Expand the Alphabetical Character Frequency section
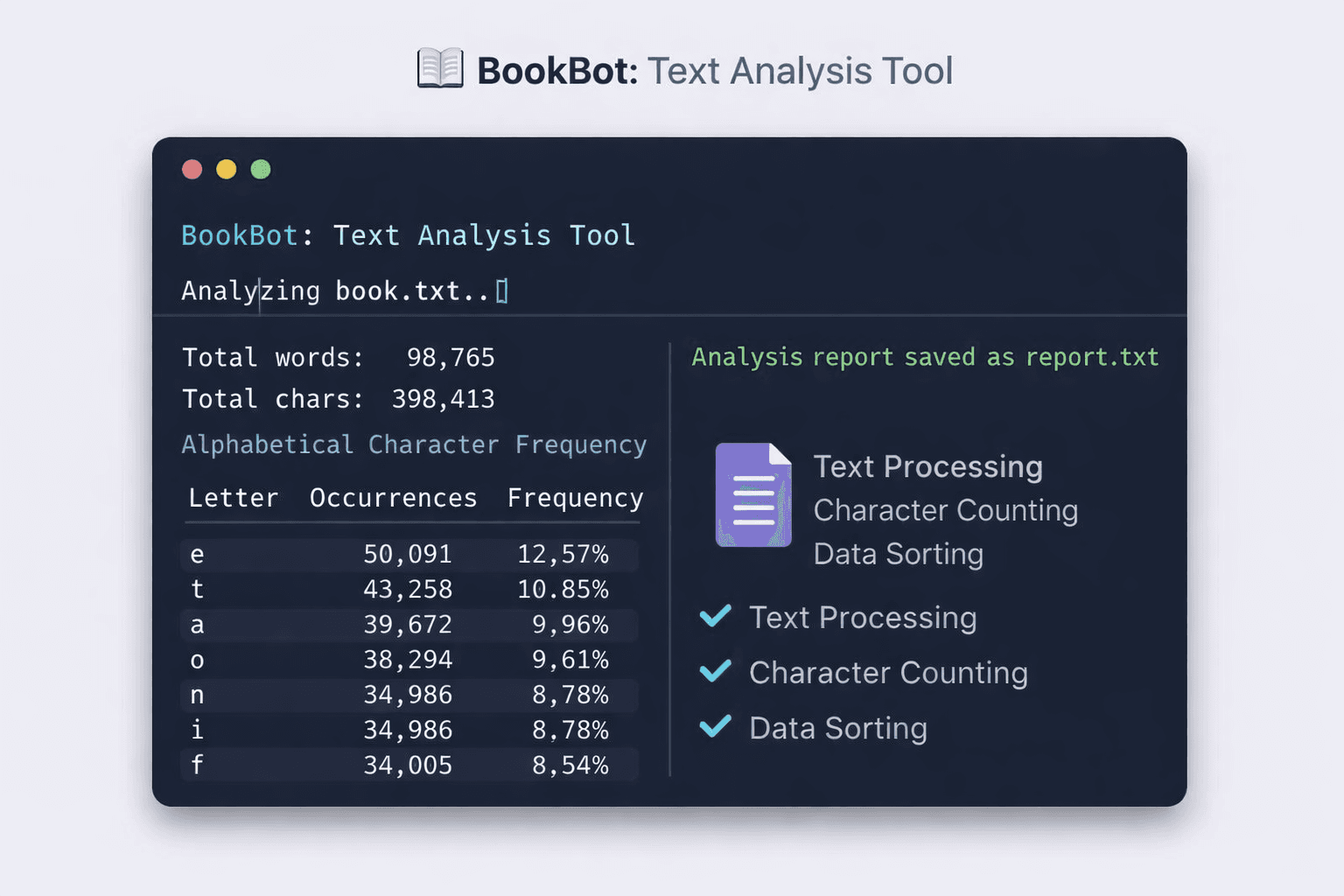Image resolution: width=1344 pixels, height=896 pixels. point(414,444)
